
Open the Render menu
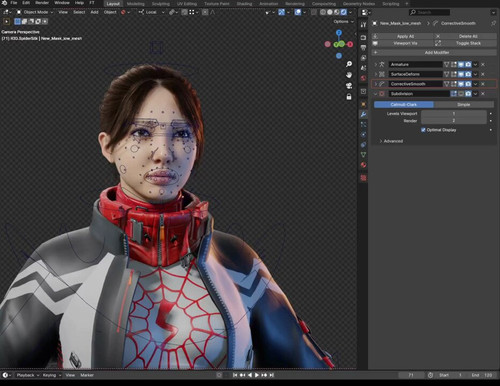coord(42,3)
